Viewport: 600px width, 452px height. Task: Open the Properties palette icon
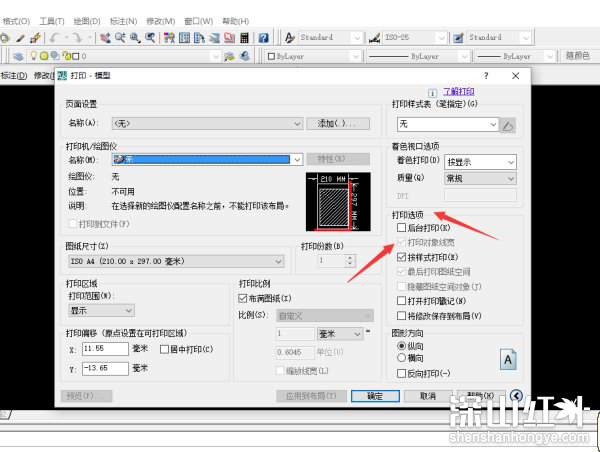pyautogui.click(x=169, y=38)
